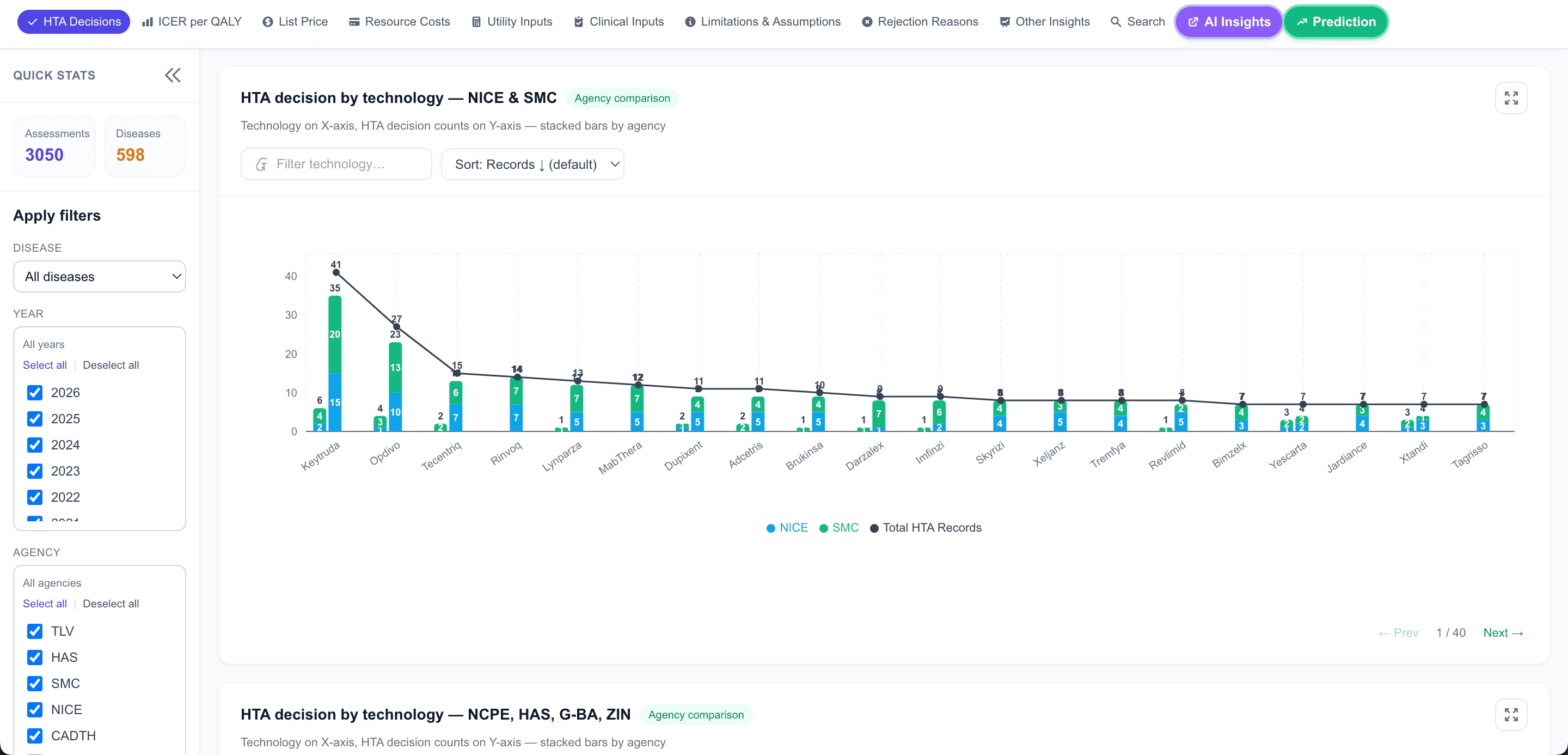Switch to the Rejection Reasons tab
Screen dimensions: 1568x755
(920, 22)
